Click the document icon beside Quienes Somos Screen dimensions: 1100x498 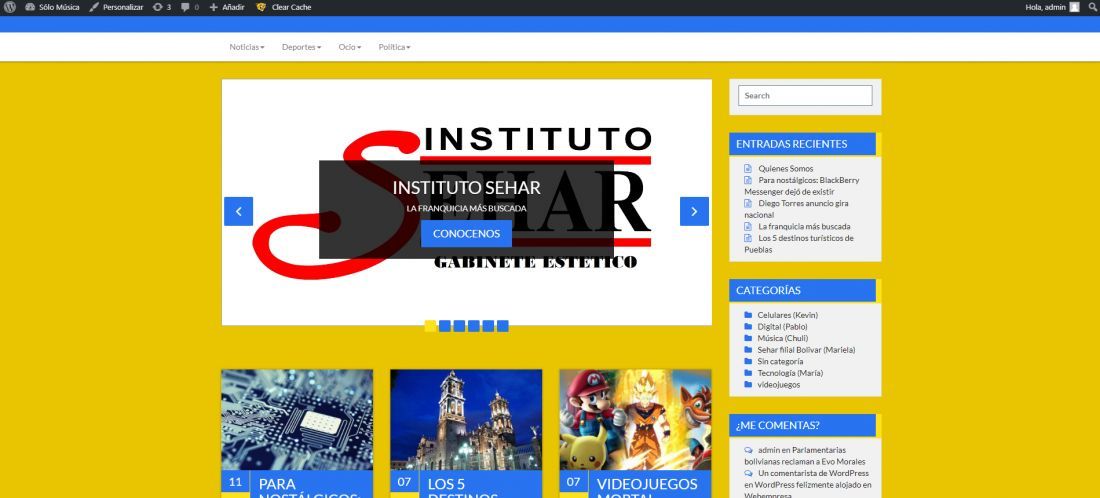748,168
